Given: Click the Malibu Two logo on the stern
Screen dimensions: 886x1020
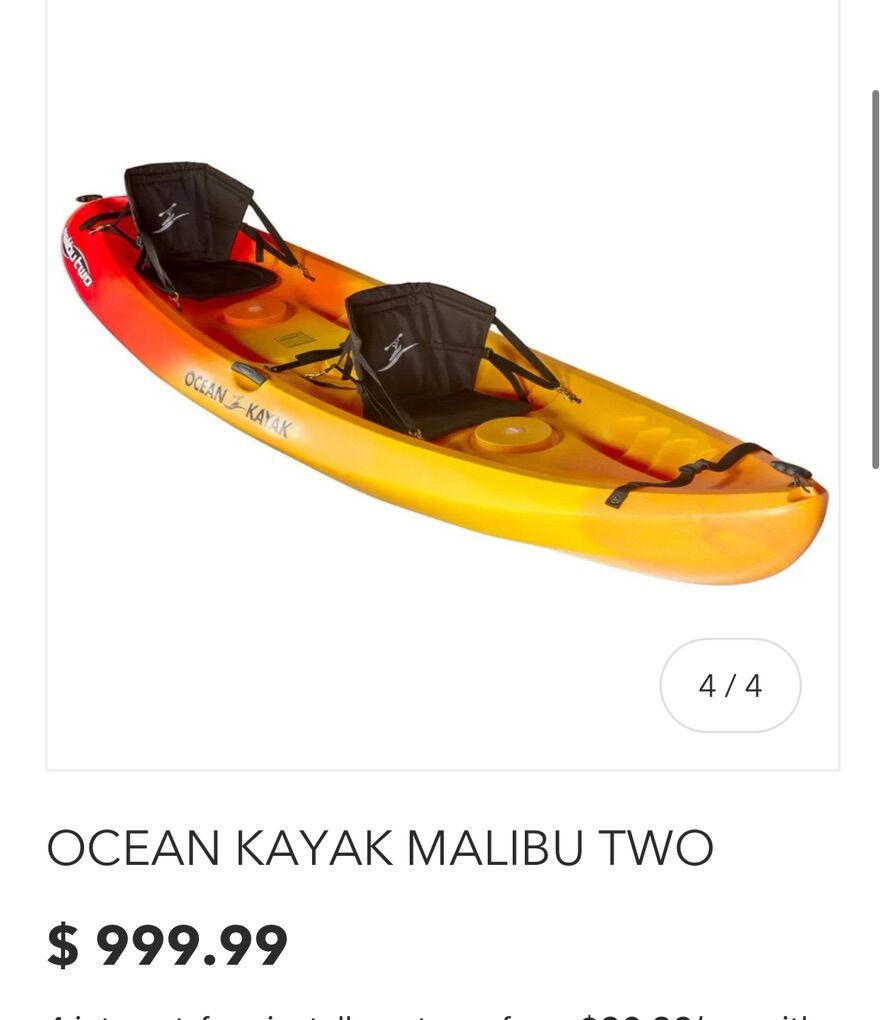Looking at the screenshot, I should (77, 256).
